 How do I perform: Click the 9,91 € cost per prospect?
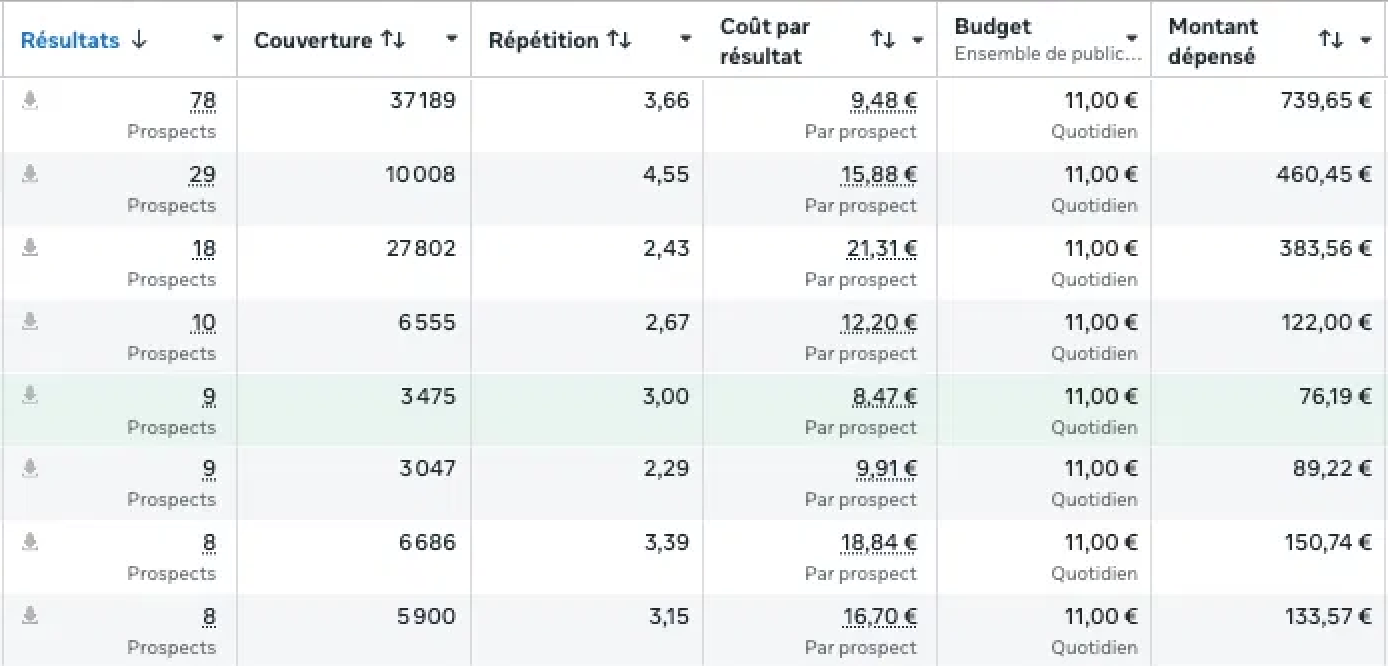[x=885, y=469]
